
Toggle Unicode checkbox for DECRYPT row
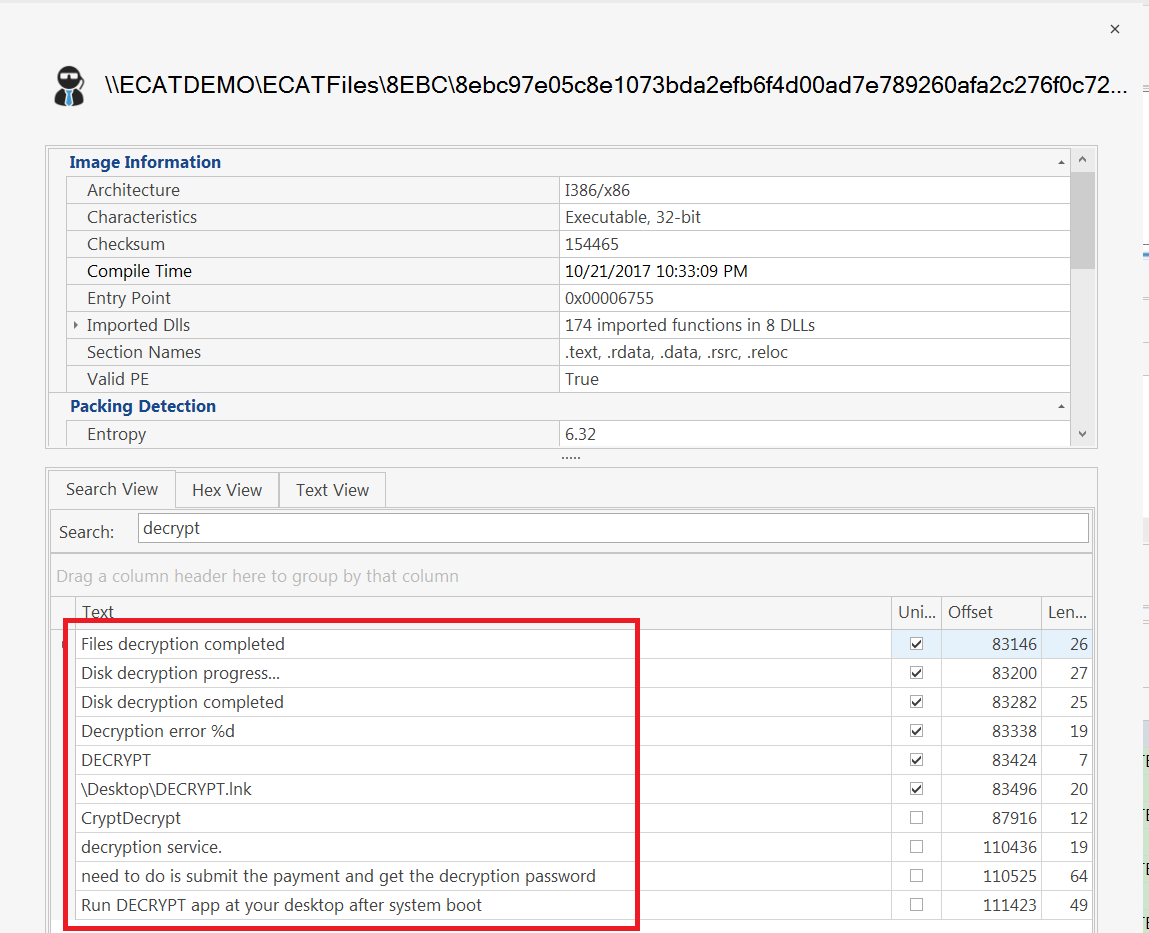coord(916,760)
